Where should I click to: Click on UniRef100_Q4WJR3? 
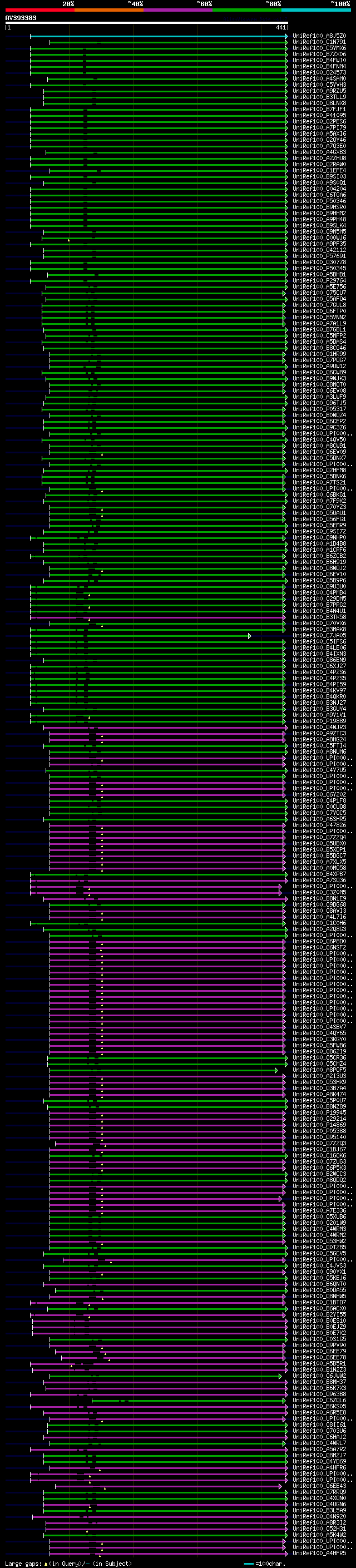coord(319,728)
